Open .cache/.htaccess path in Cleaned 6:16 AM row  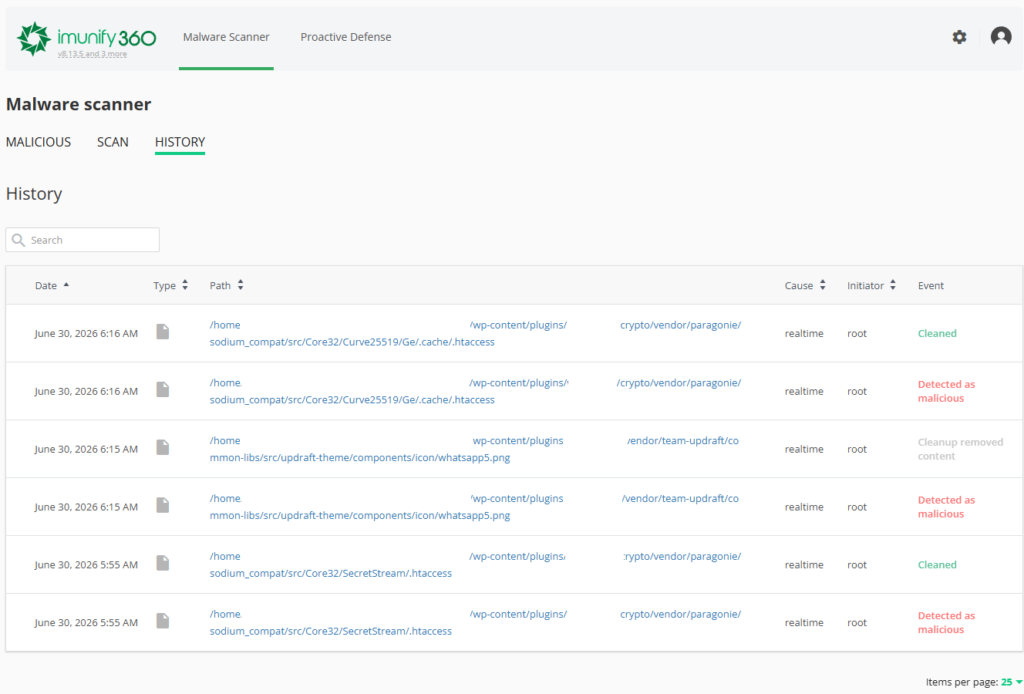pos(475,333)
